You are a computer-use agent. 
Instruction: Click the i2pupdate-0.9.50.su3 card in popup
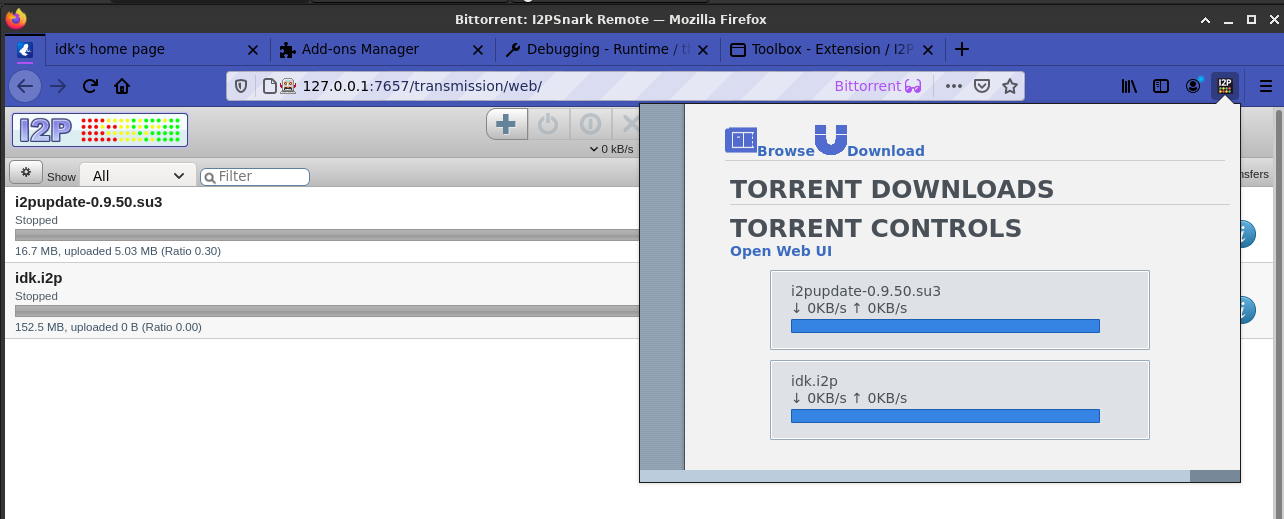pos(960,310)
